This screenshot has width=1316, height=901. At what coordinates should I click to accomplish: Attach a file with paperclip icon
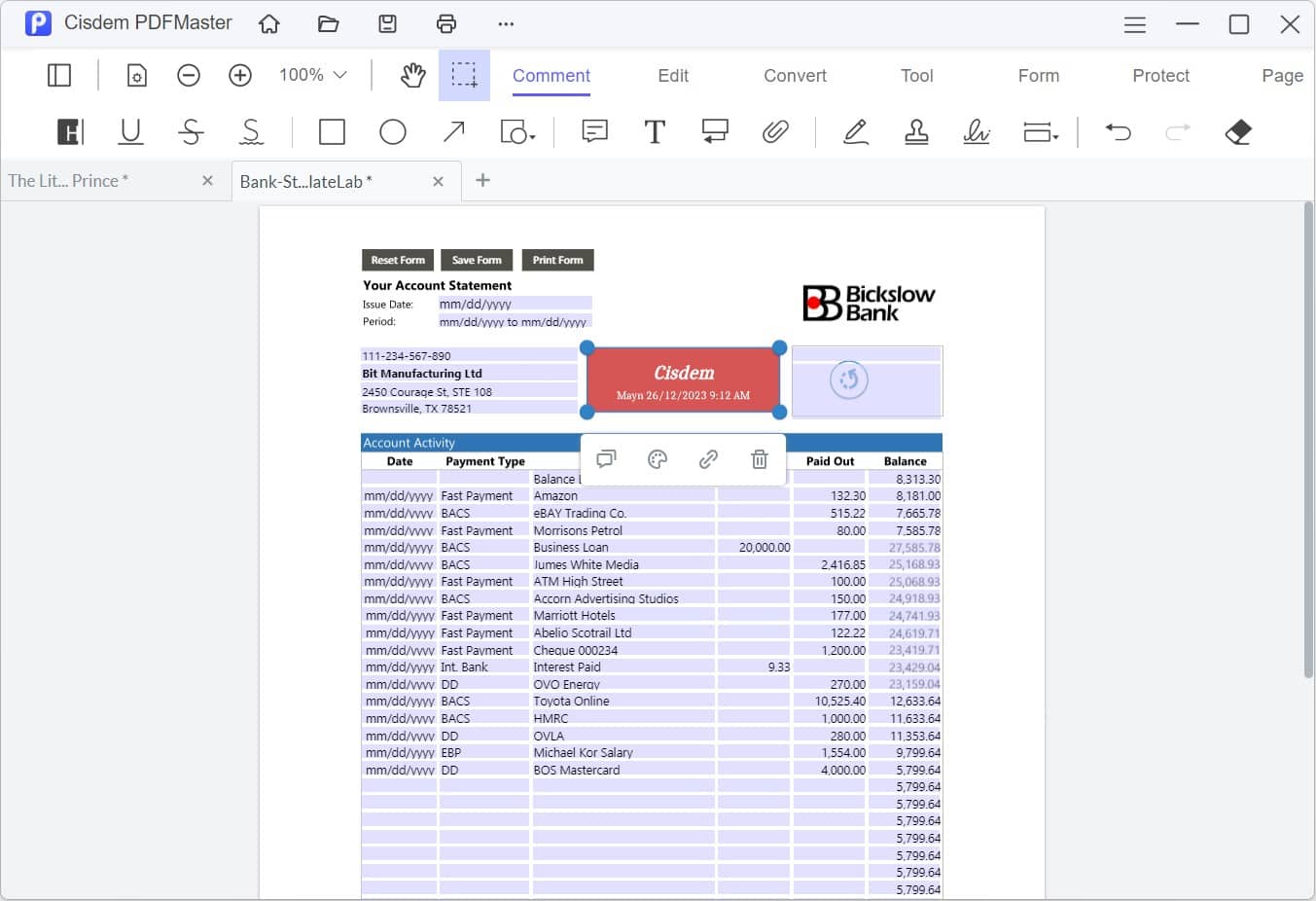(775, 131)
